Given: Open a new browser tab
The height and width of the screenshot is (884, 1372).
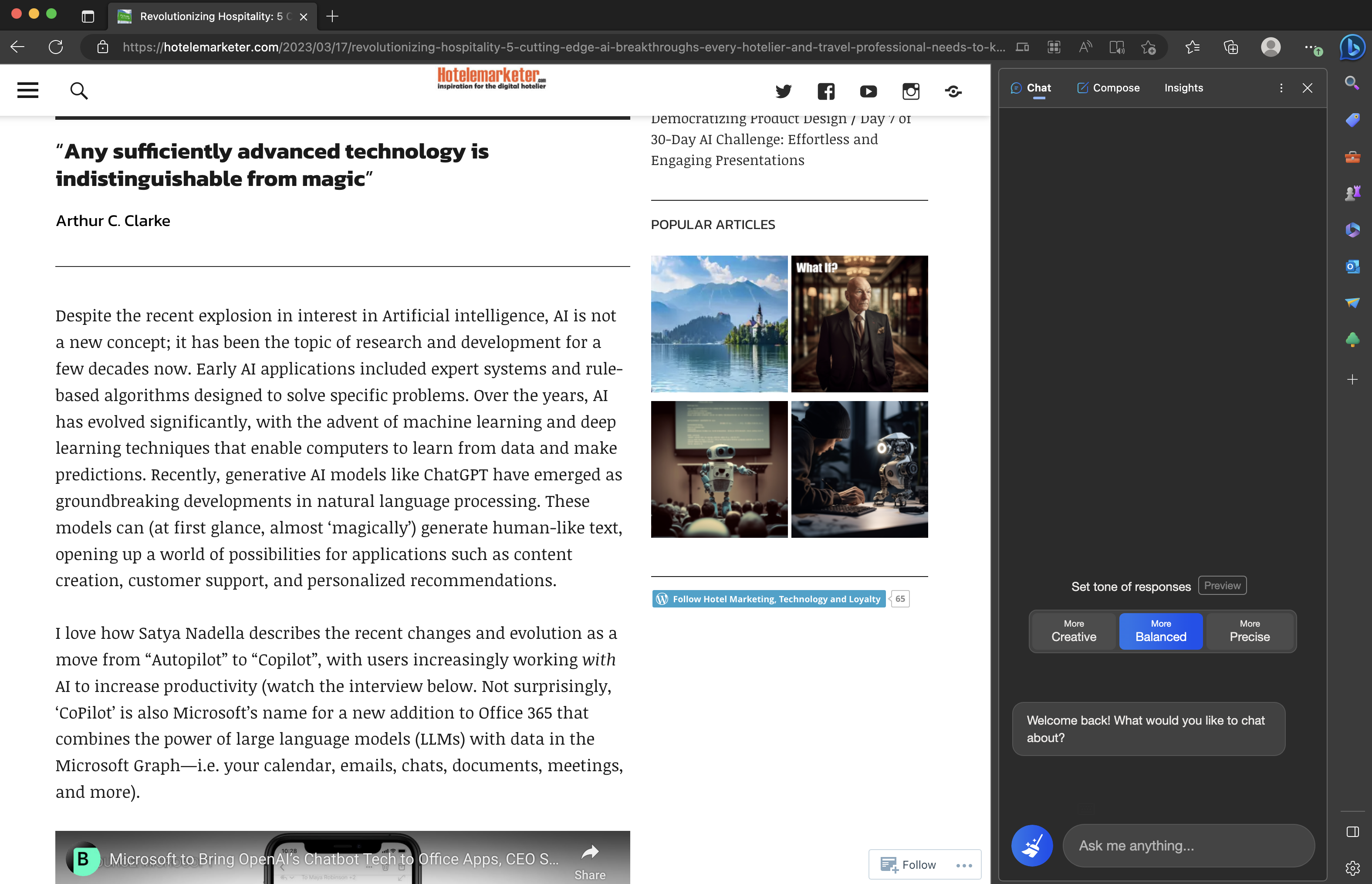Looking at the screenshot, I should point(332,17).
